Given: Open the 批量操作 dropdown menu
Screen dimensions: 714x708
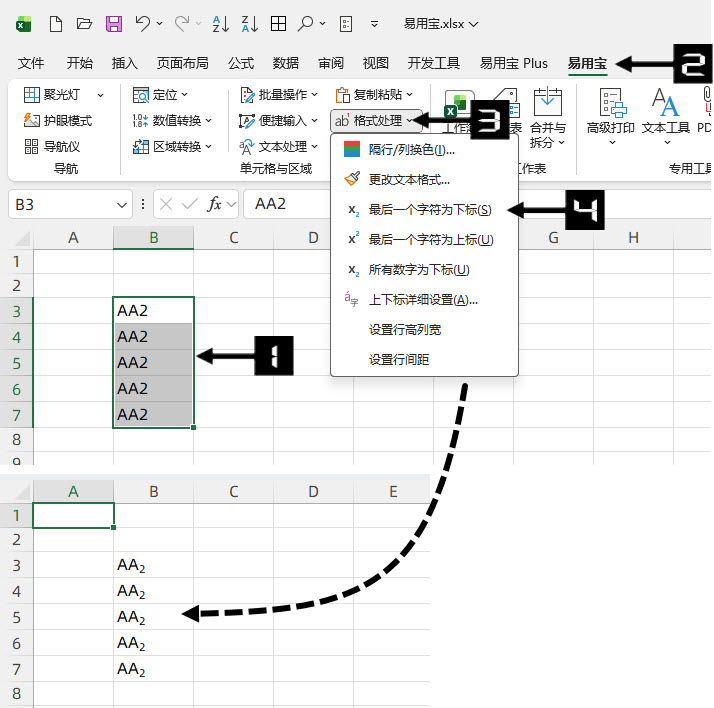Looking at the screenshot, I should (279, 94).
